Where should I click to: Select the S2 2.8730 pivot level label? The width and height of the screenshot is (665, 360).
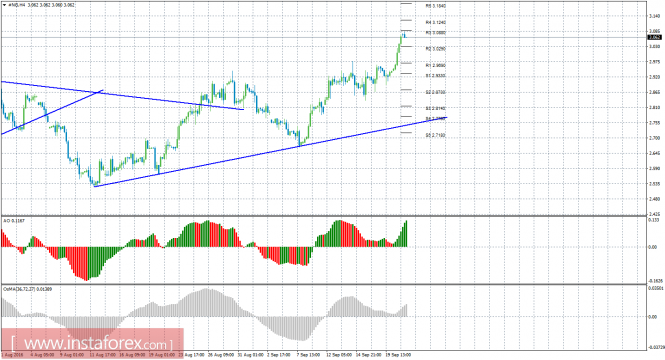coord(436,92)
